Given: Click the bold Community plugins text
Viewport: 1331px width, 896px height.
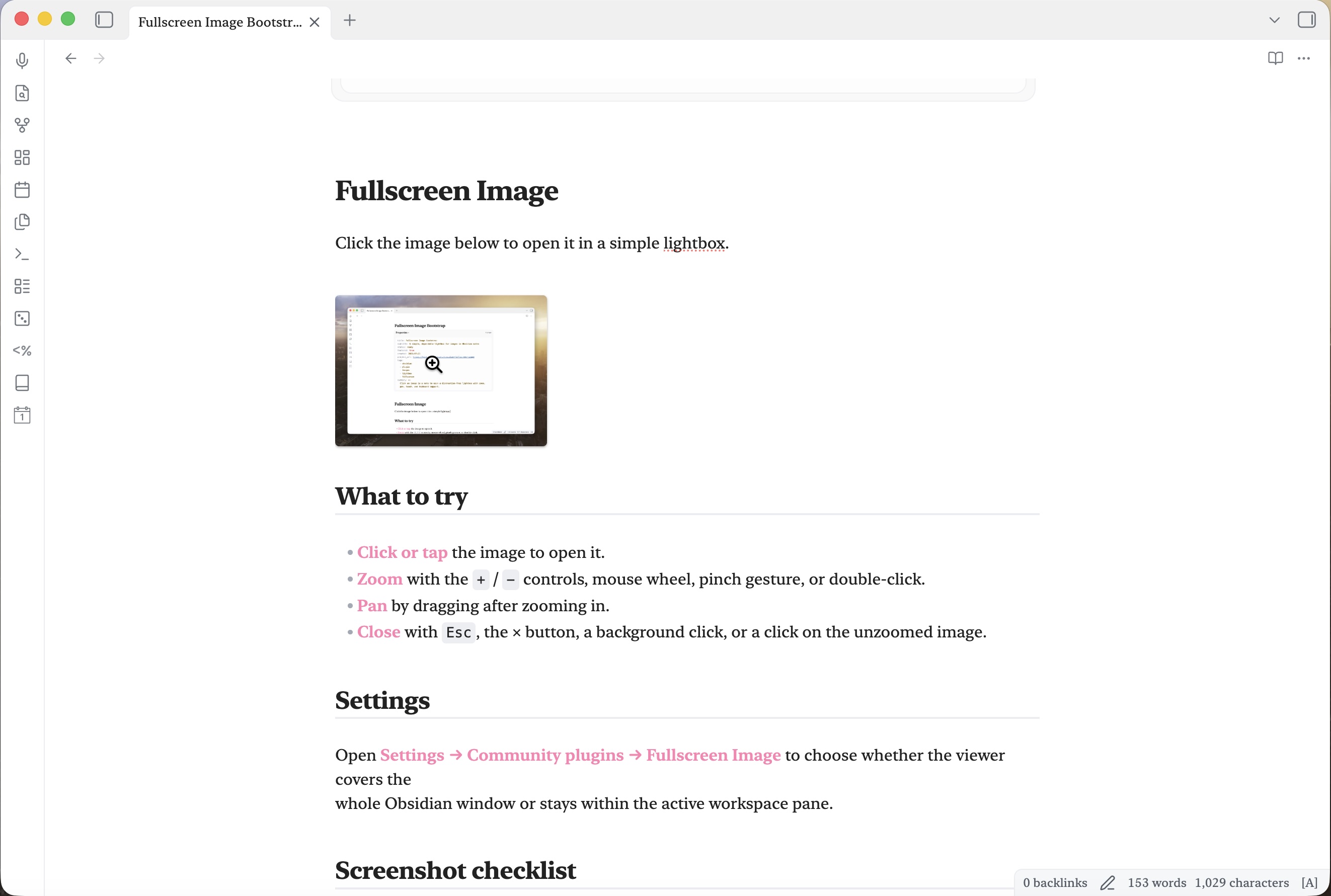Looking at the screenshot, I should tap(545, 756).
